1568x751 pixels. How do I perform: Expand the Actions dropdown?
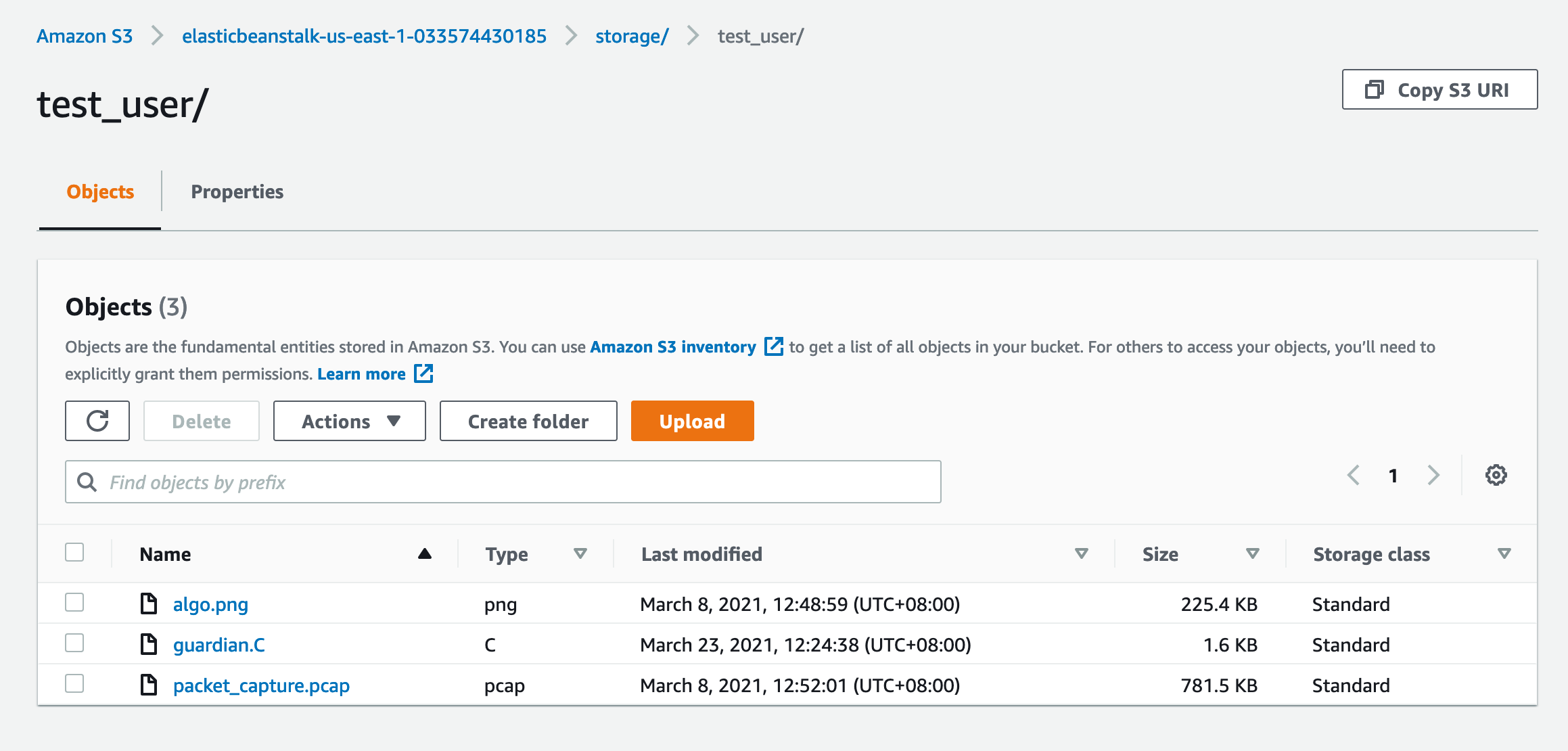pyautogui.click(x=350, y=421)
